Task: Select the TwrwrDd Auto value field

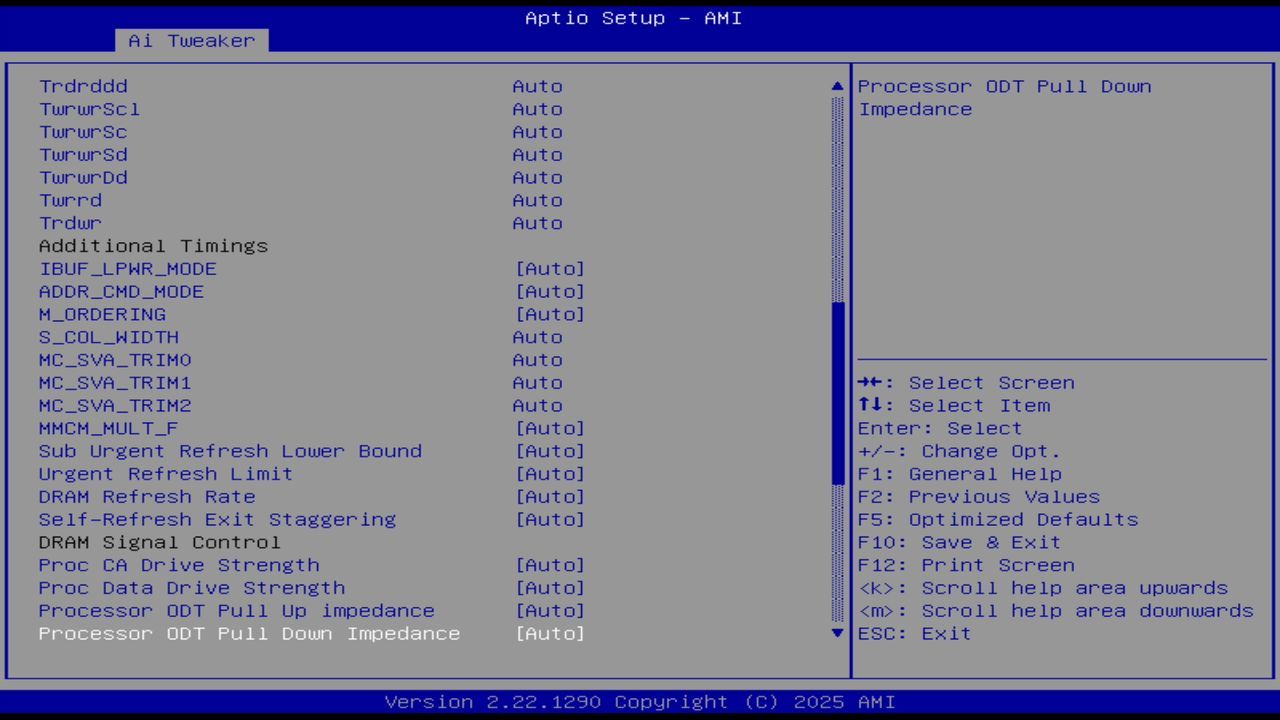Action: [538, 178]
